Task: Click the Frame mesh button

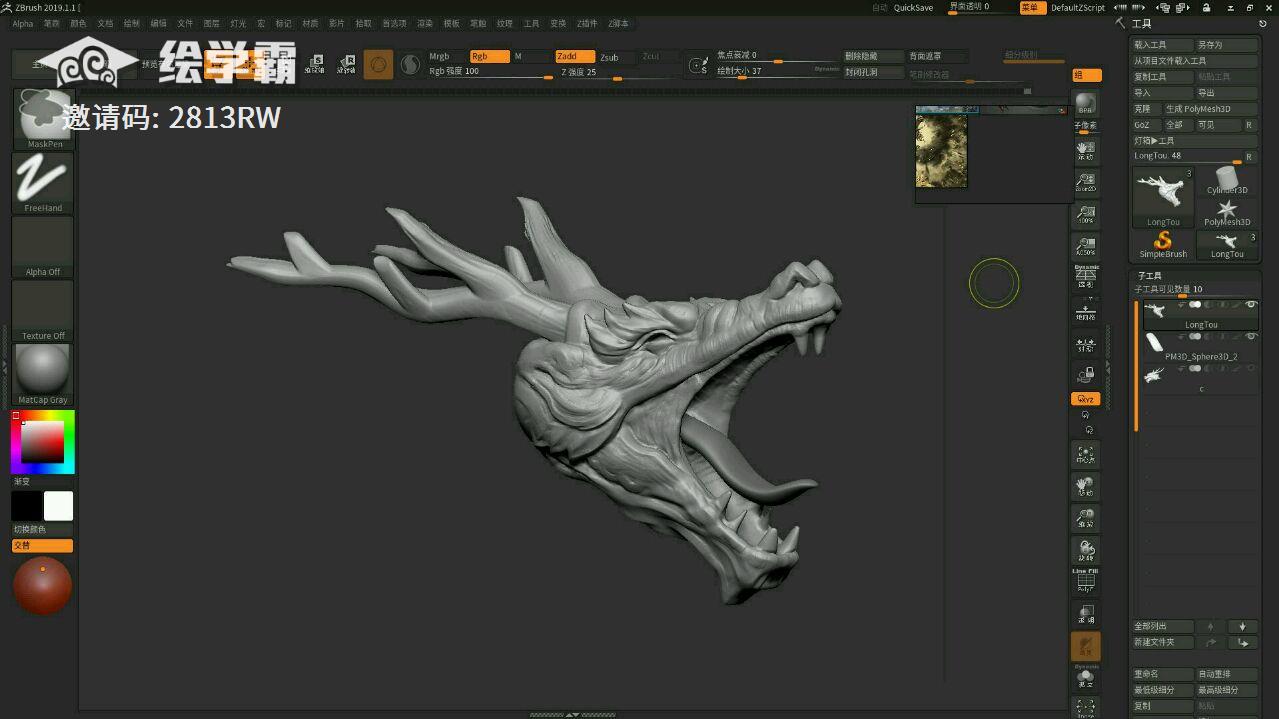Action: coord(1086,455)
